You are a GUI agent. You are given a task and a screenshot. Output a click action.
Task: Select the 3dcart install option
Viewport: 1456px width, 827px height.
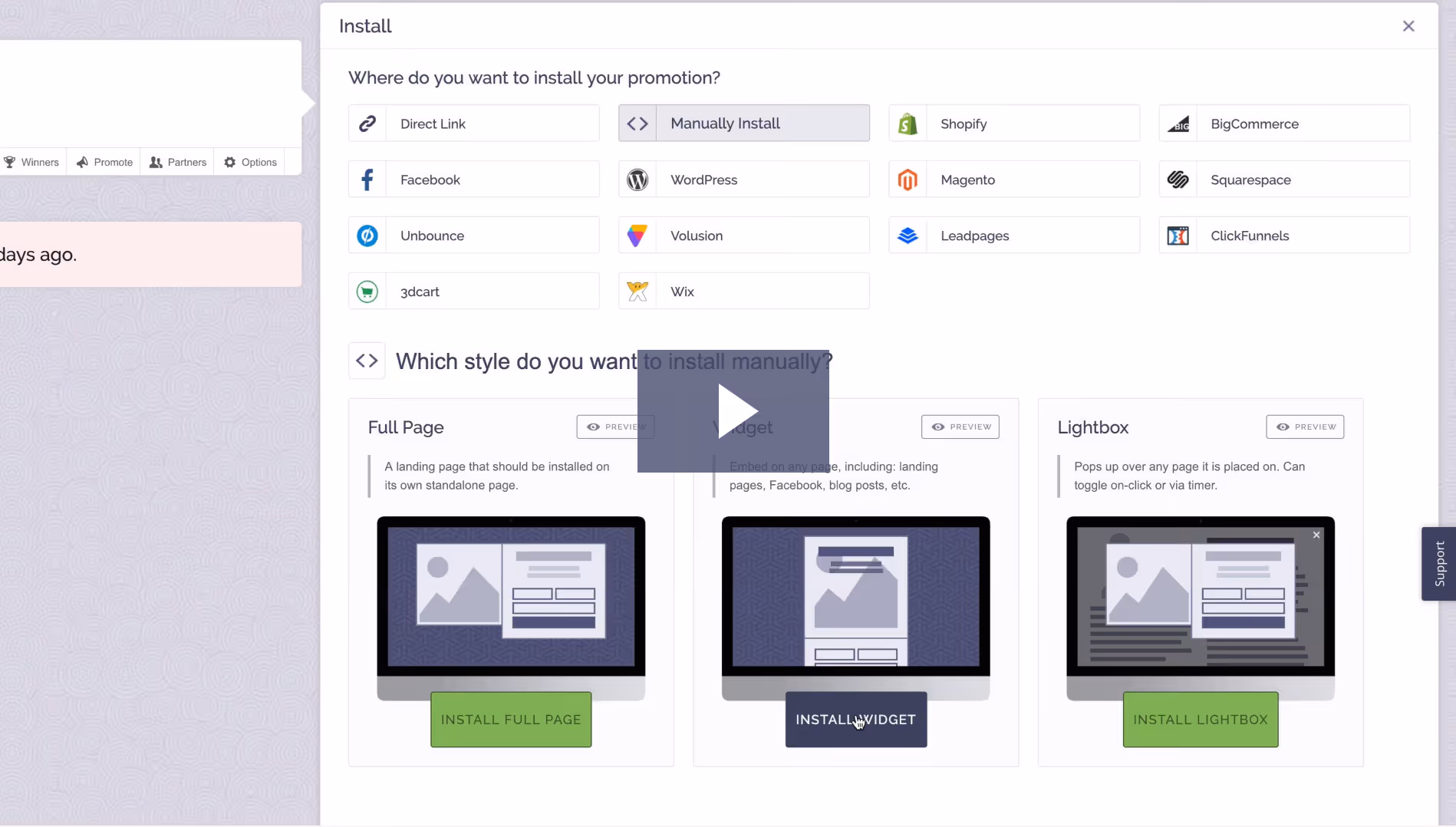pyautogui.click(x=473, y=291)
